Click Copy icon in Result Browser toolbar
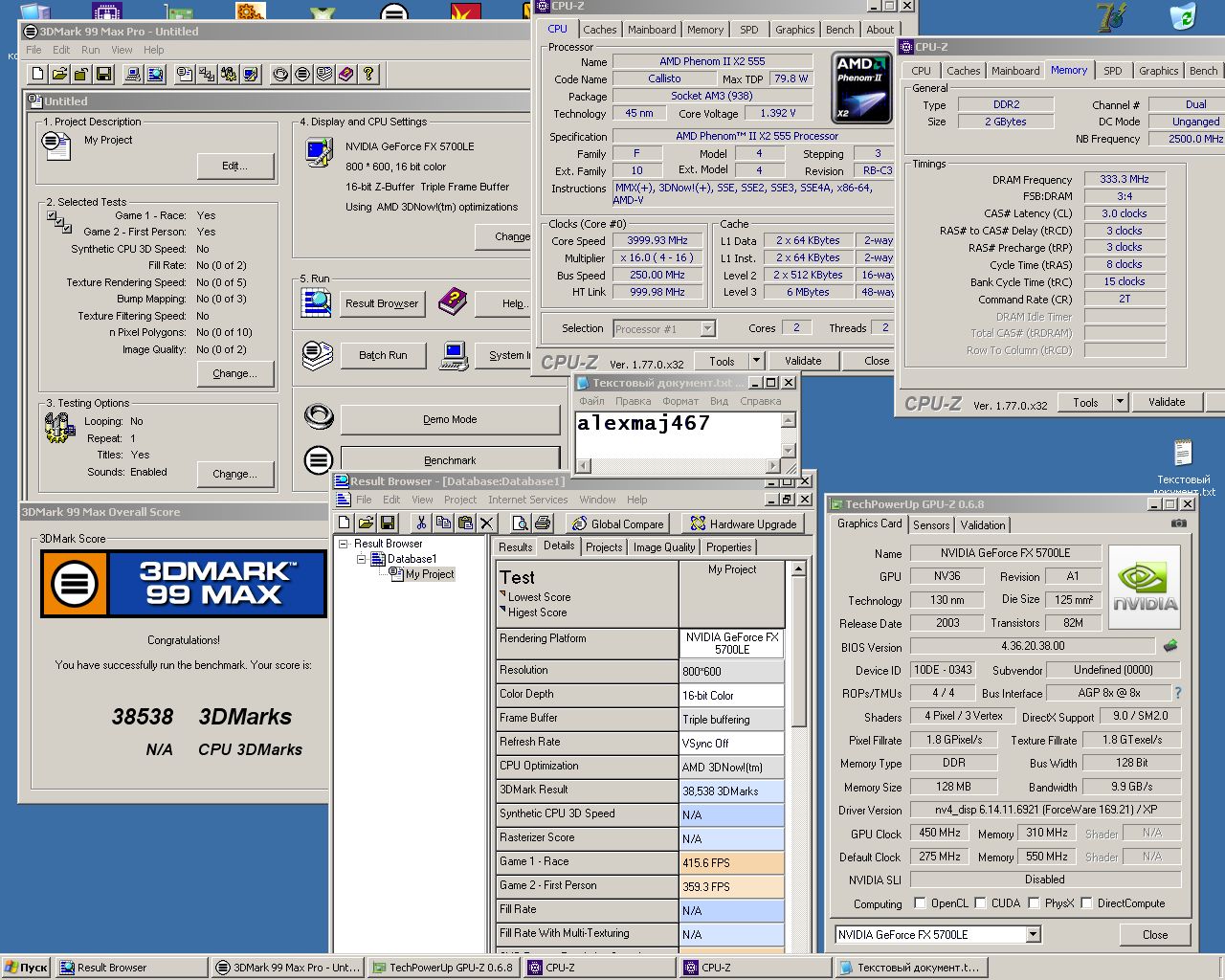 [443, 523]
